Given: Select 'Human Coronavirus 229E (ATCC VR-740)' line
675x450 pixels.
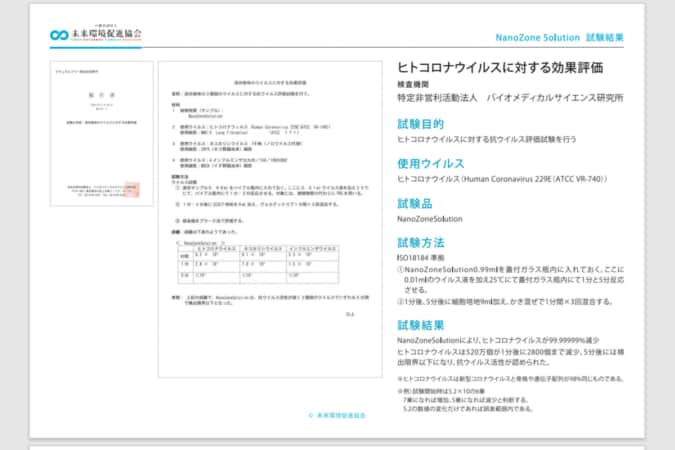Looking at the screenshot, I should pyautogui.click(x=502, y=179).
